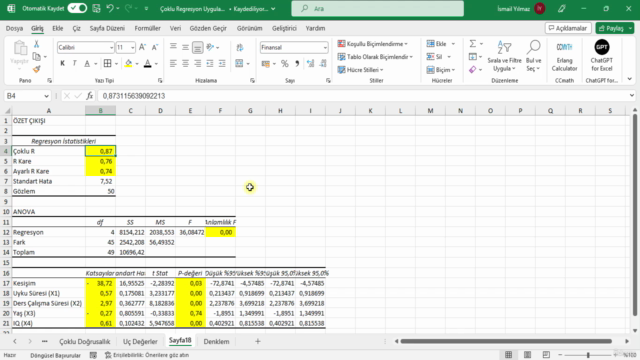Increase the font size
The image size is (640, 360).
(142, 47)
